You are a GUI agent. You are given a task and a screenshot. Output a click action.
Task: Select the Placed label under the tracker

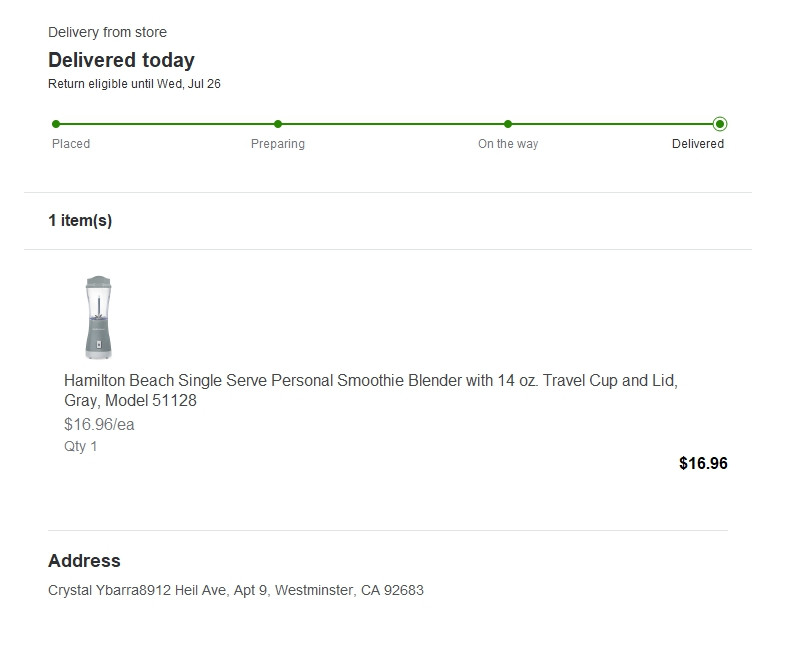71,144
